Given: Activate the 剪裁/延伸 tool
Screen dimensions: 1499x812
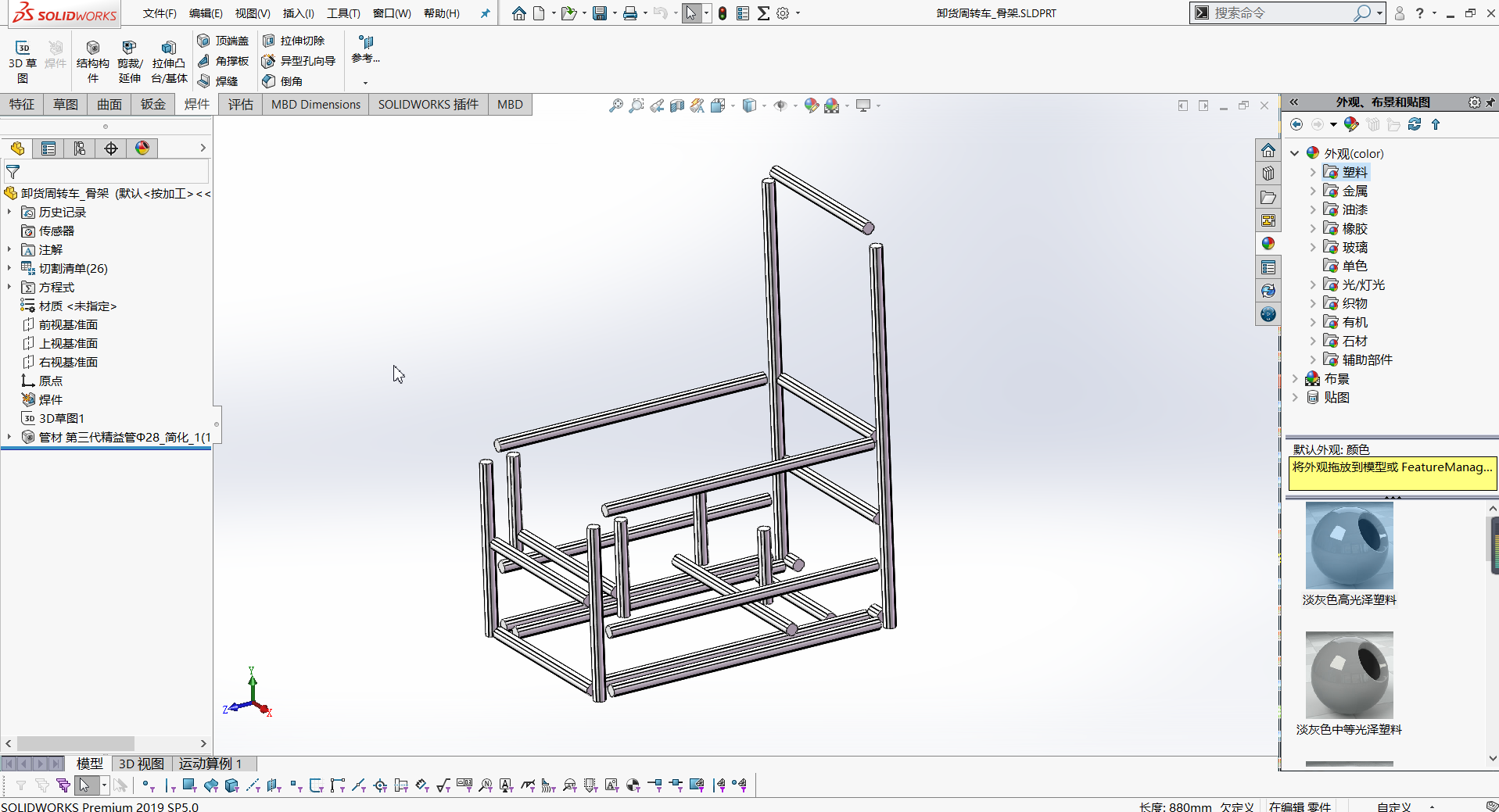Looking at the screenshot, I should [130, 62].
